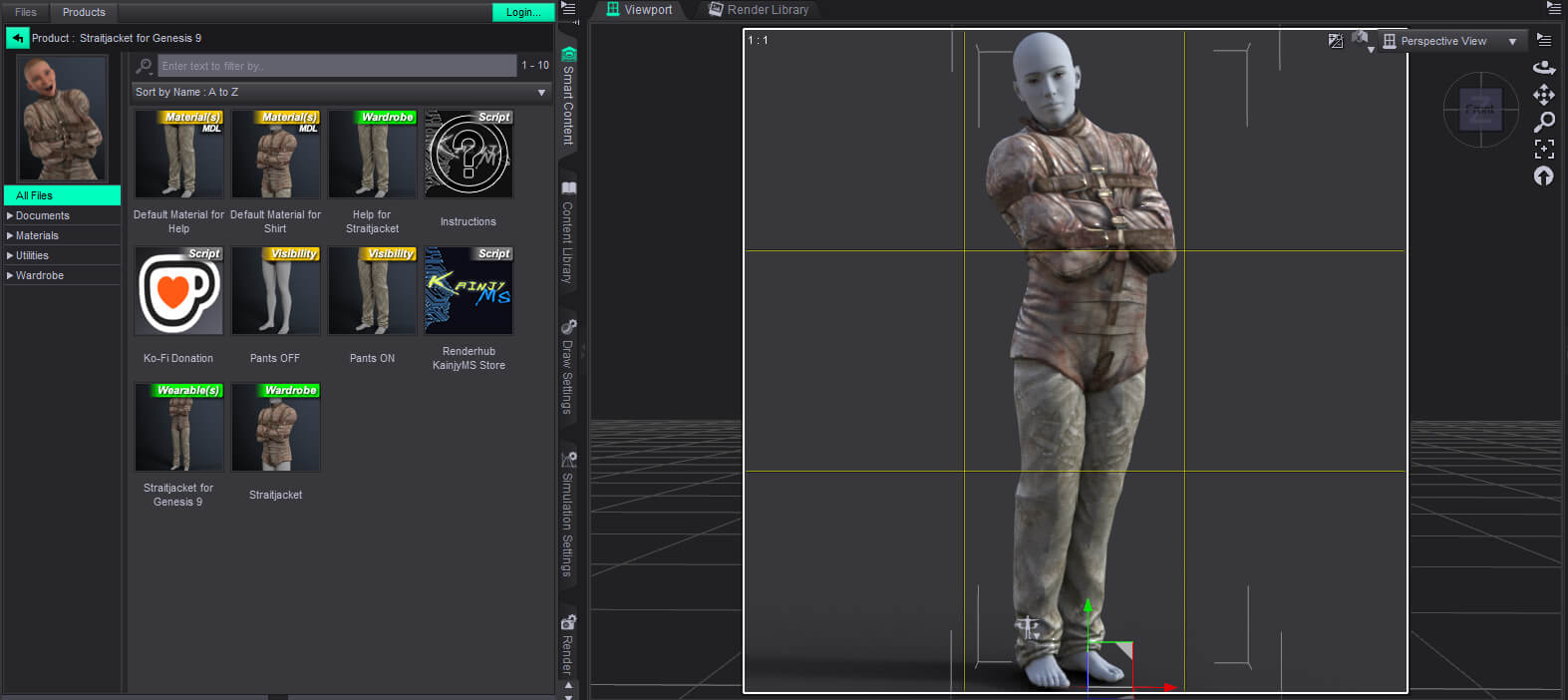
Task: Open Ko-Fi Donation script thumbnail
Action: [179, 291]
